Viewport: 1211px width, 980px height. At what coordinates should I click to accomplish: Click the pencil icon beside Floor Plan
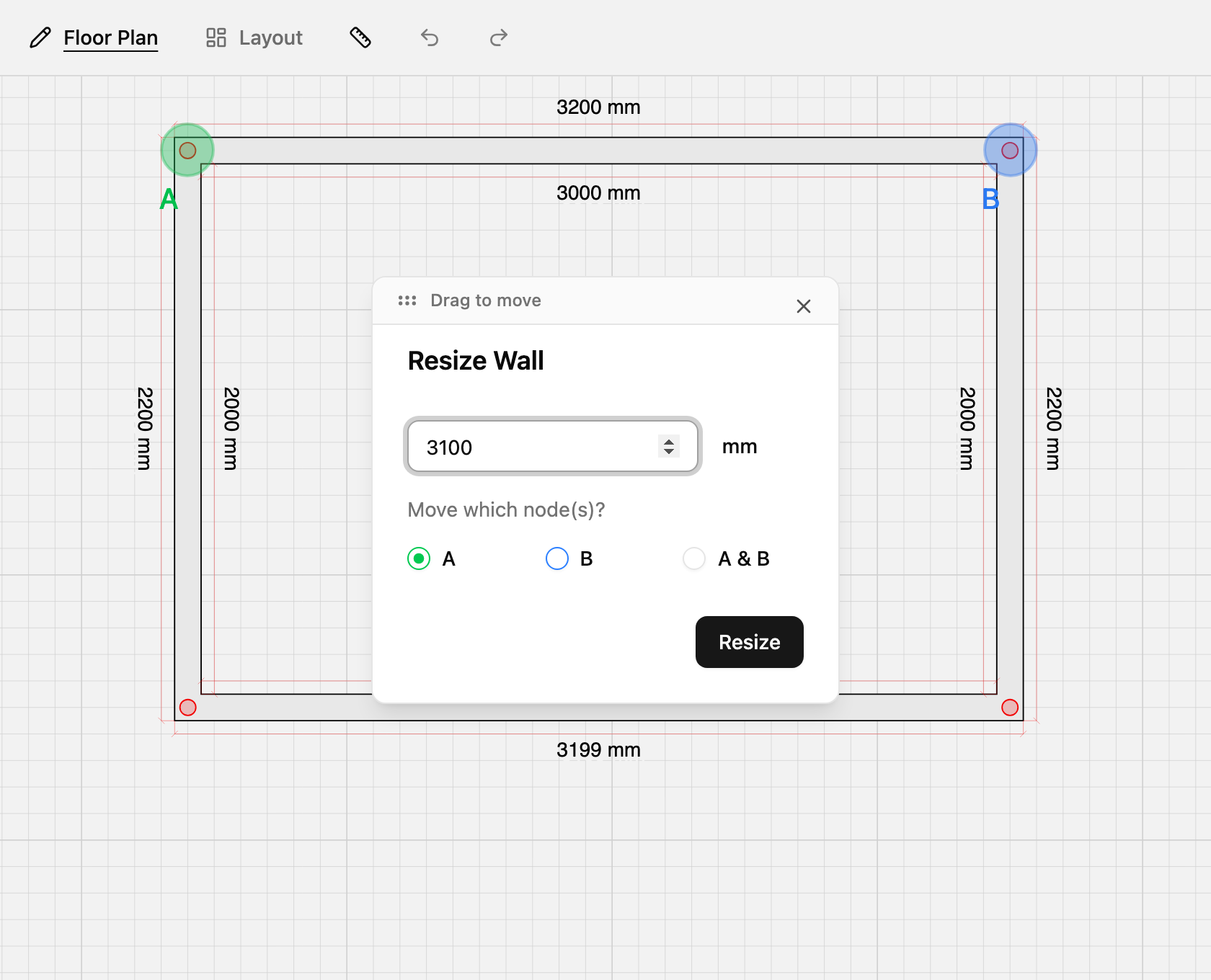click(40, 37)
